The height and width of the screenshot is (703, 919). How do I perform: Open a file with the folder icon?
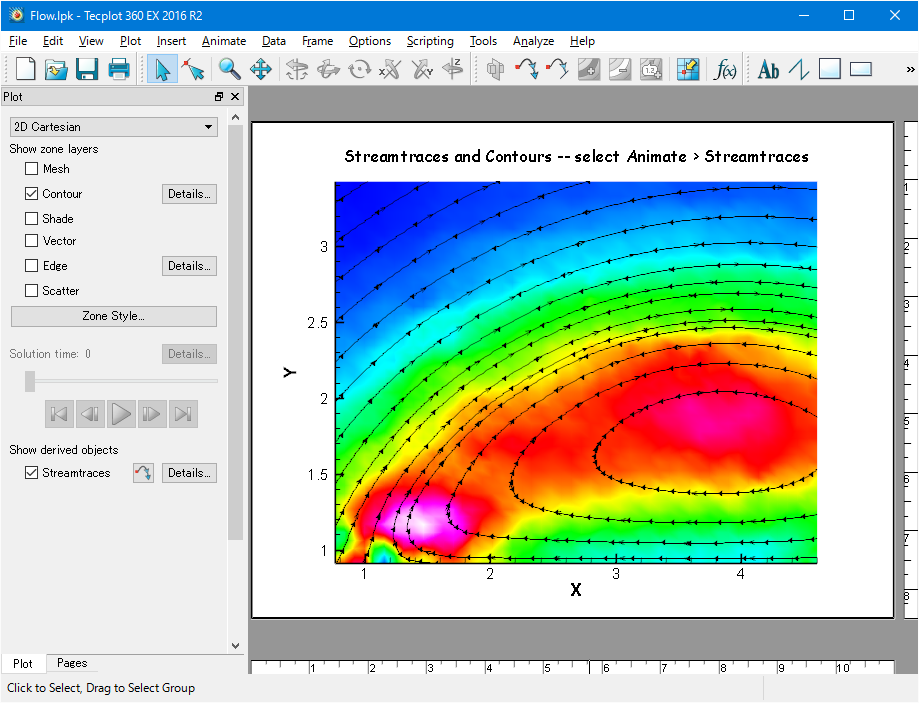(x=56, y=69)
